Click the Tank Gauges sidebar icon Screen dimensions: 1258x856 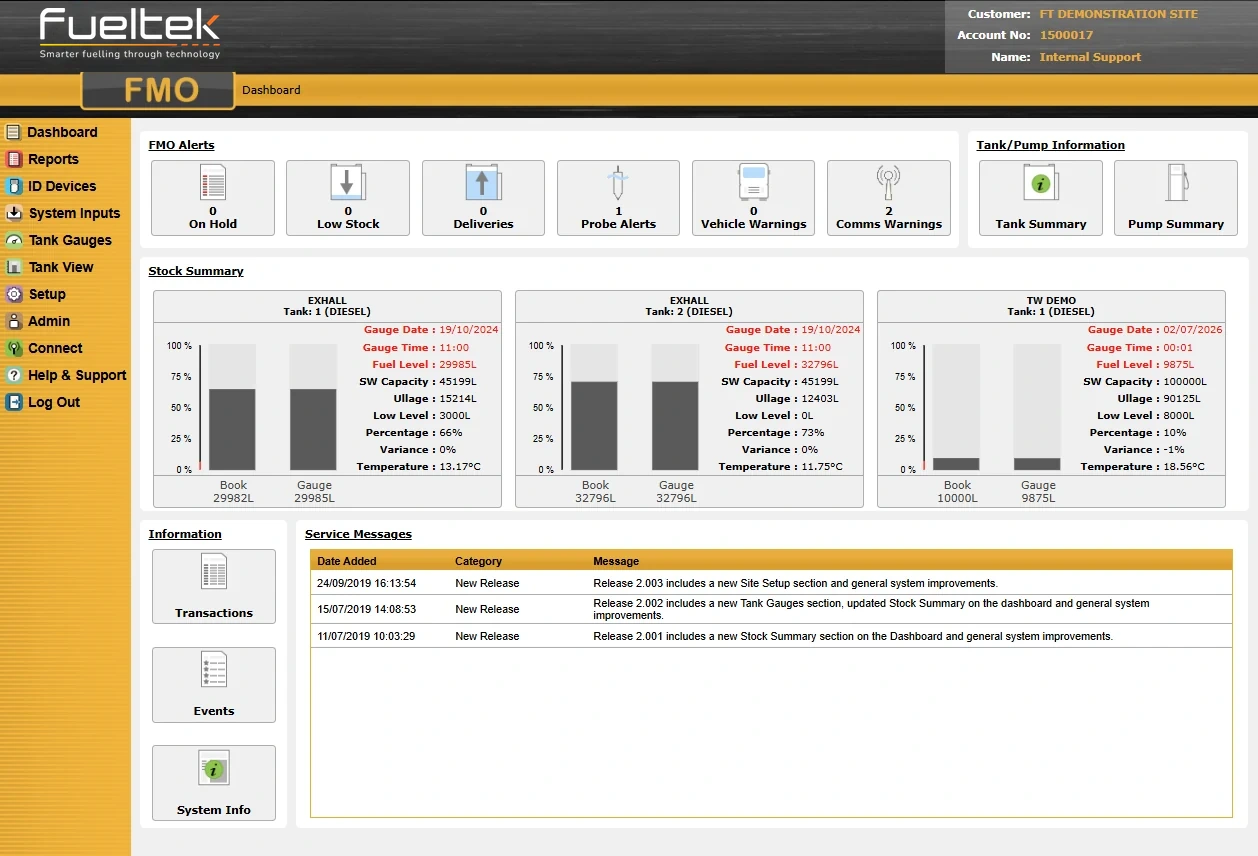[x=13, y=240]
